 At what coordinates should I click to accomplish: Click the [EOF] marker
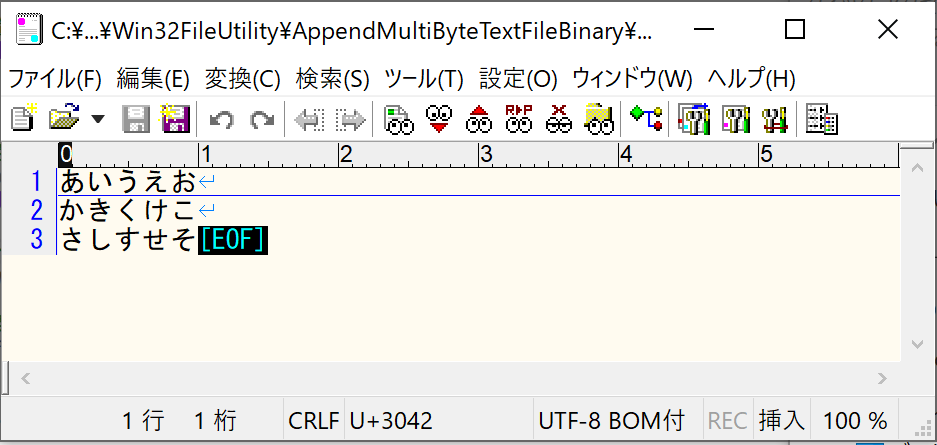[232, 240]
